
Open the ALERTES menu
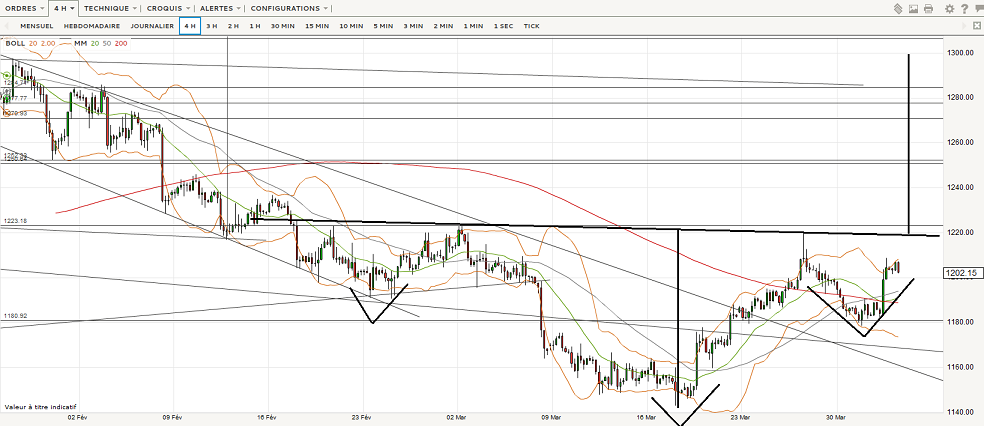(x=219, y=8)
